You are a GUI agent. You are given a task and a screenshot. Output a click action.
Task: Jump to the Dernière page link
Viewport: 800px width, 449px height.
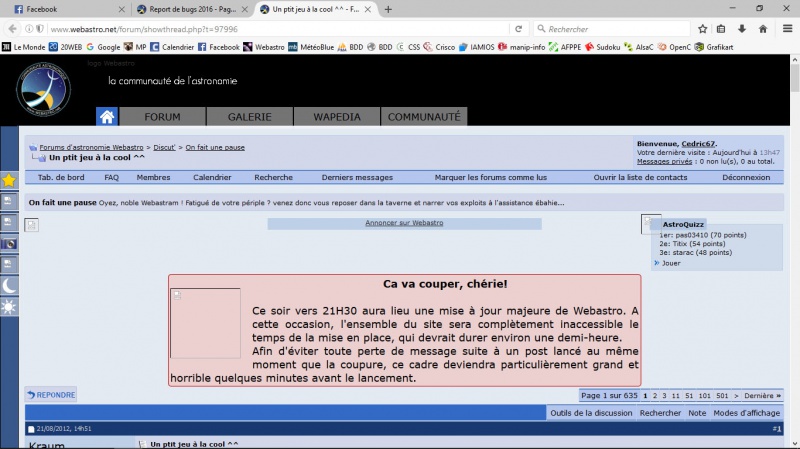pos(762,395)
